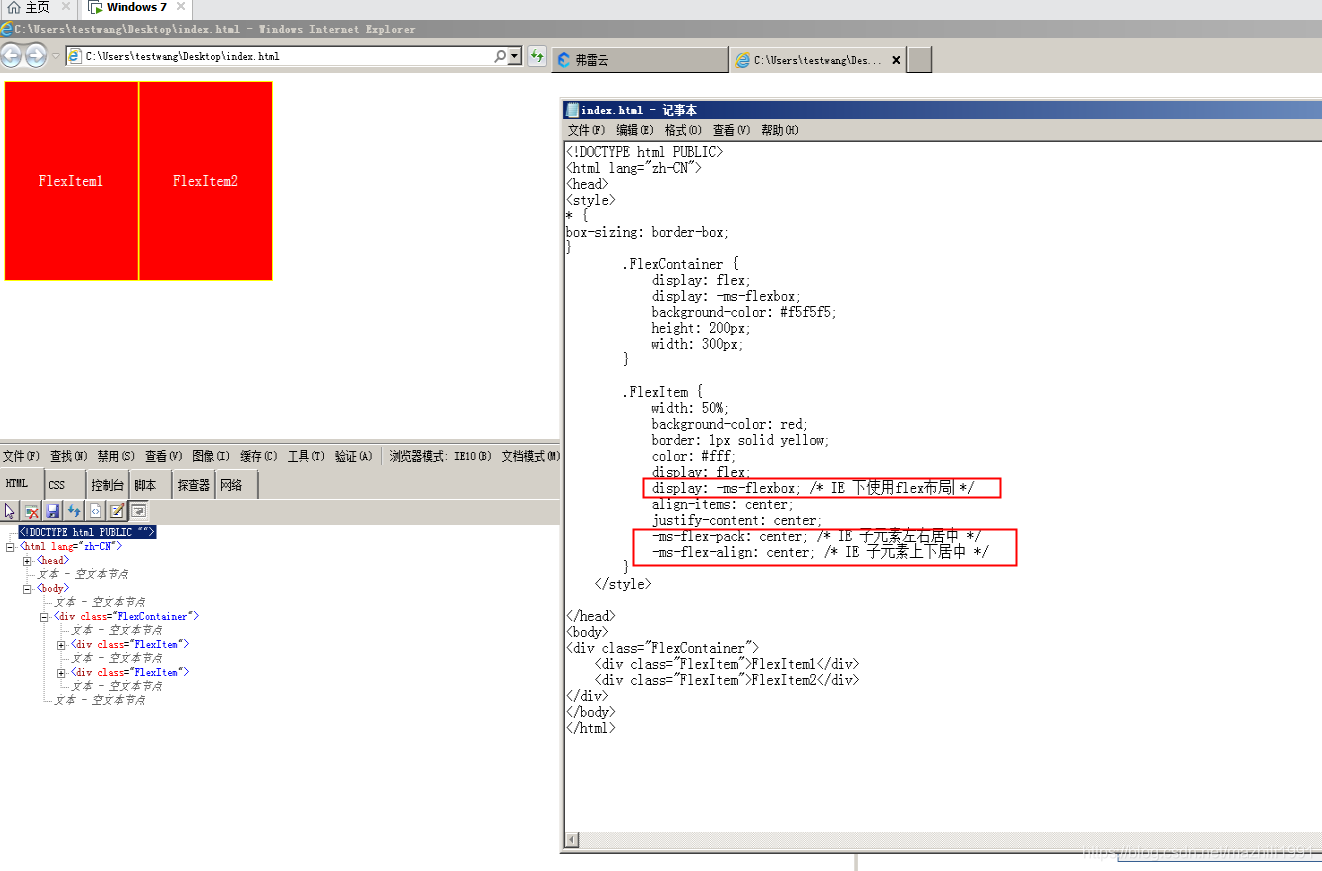Toggle the word wrap DevTools icon
This screenshot has height=871, width=1322.
pos(138,511)
